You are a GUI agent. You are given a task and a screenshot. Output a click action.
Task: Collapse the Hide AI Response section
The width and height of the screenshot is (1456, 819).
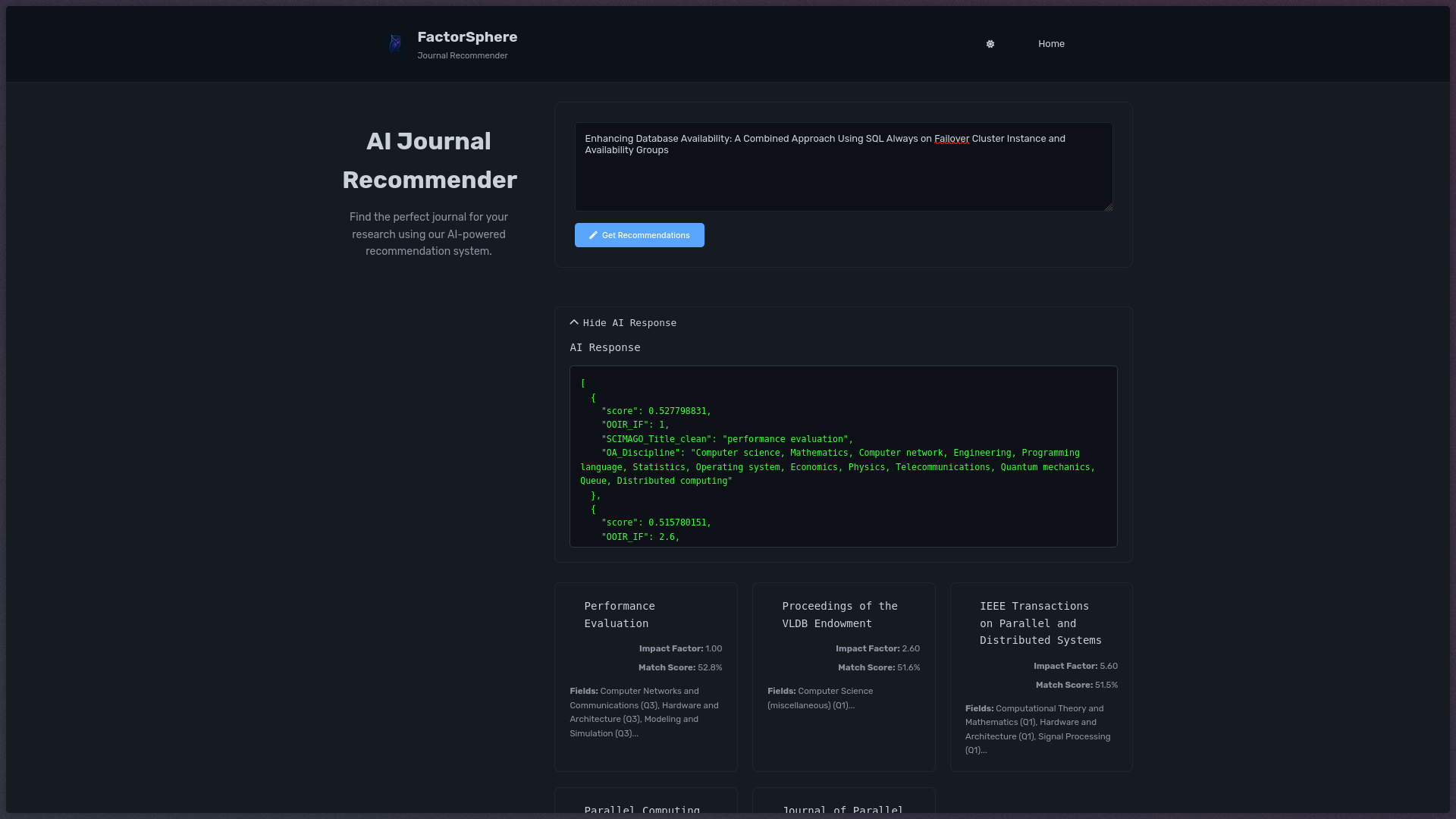(623, 323)
